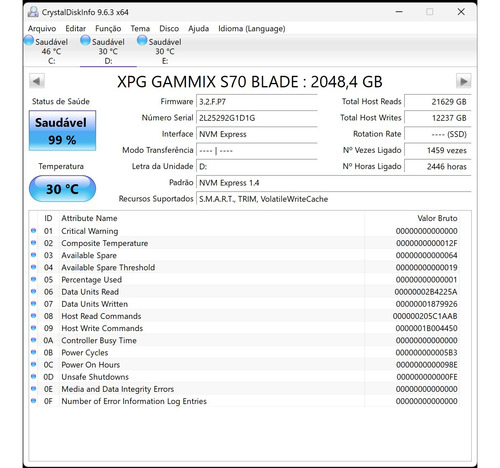Select the Percentage Used attribute row
This screenshot has width=500, height=468.
pyautogui.click(x=244, y=280)
